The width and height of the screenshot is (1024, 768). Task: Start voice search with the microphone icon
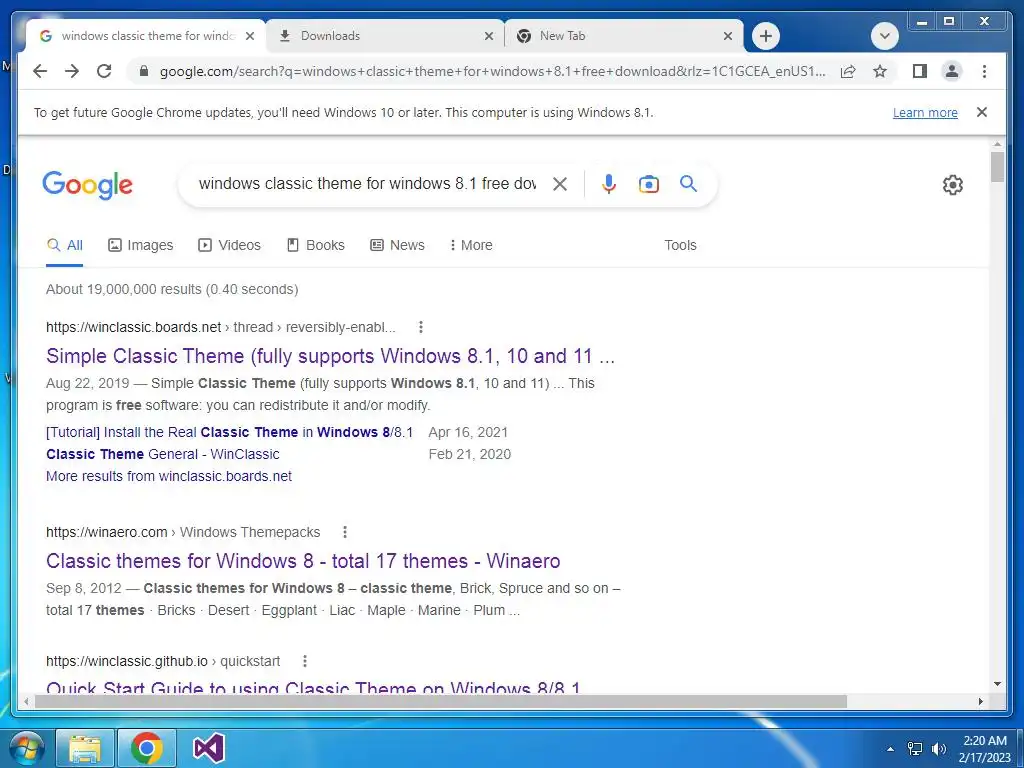pyautogui.click(x=609, y=184)
